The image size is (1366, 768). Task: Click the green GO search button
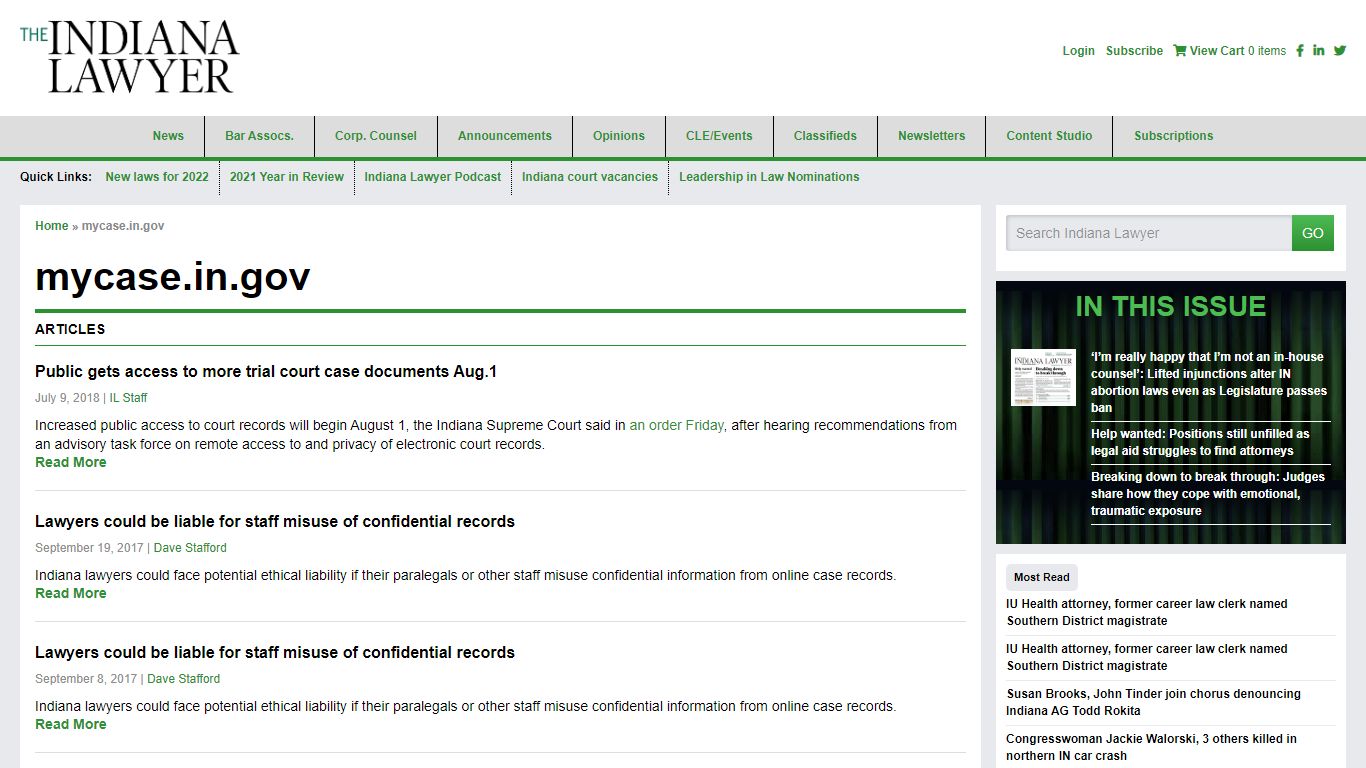1313,233
